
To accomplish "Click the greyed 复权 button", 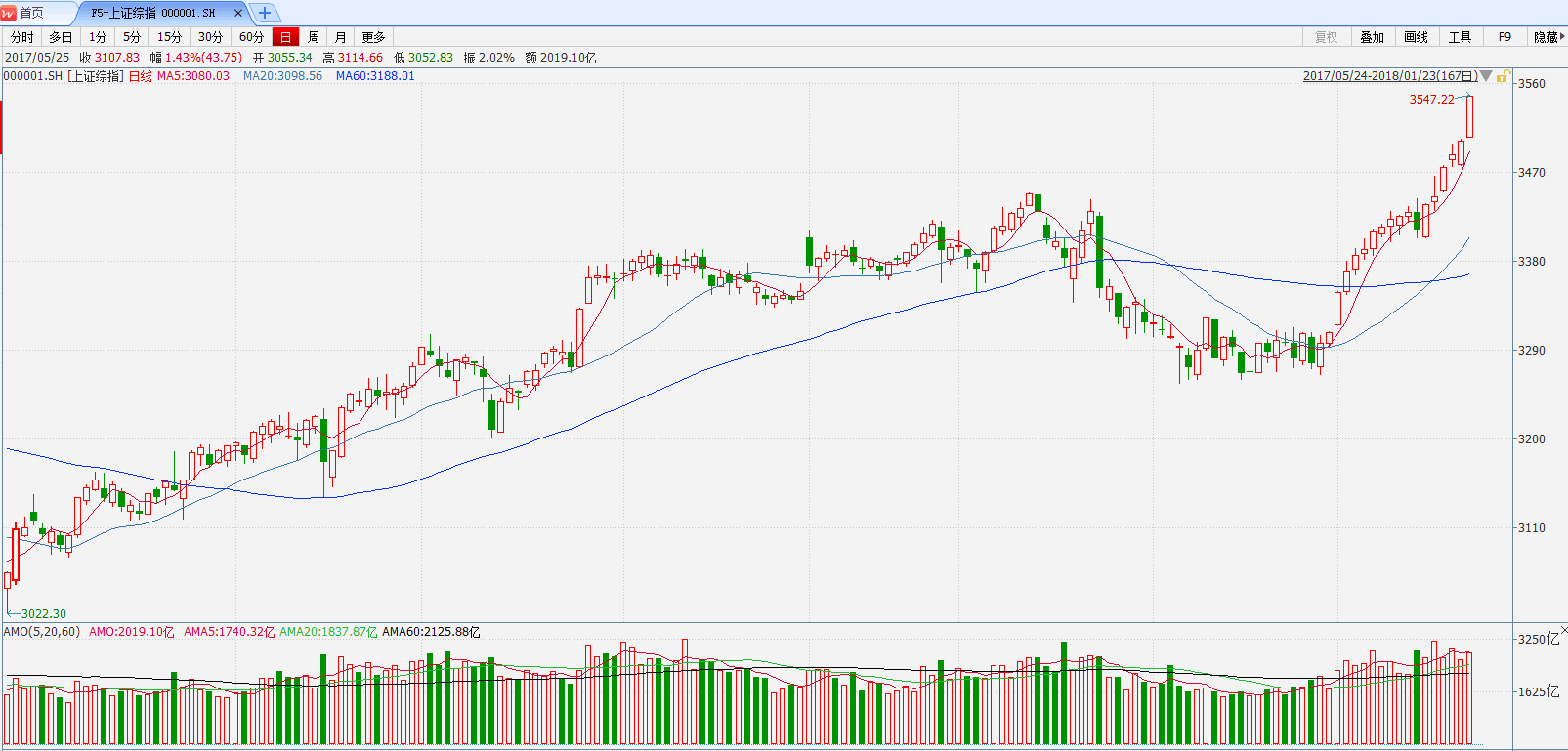I will 1326,37.
